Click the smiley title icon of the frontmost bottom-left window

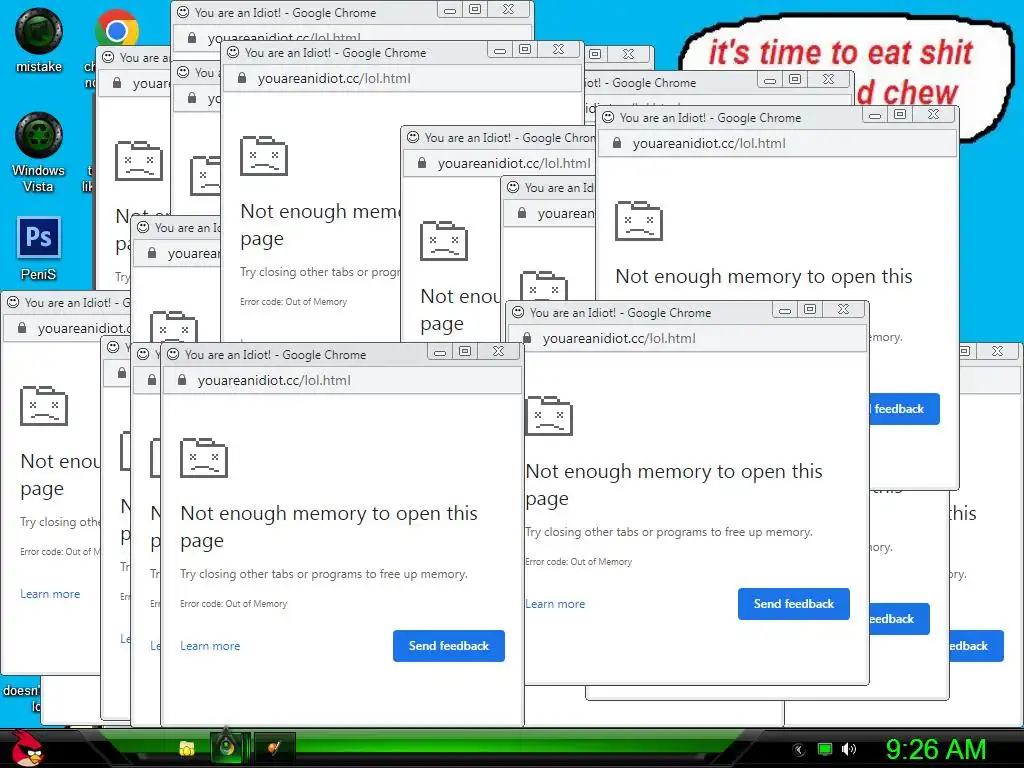pyautogui.click(x=173, y=354)
